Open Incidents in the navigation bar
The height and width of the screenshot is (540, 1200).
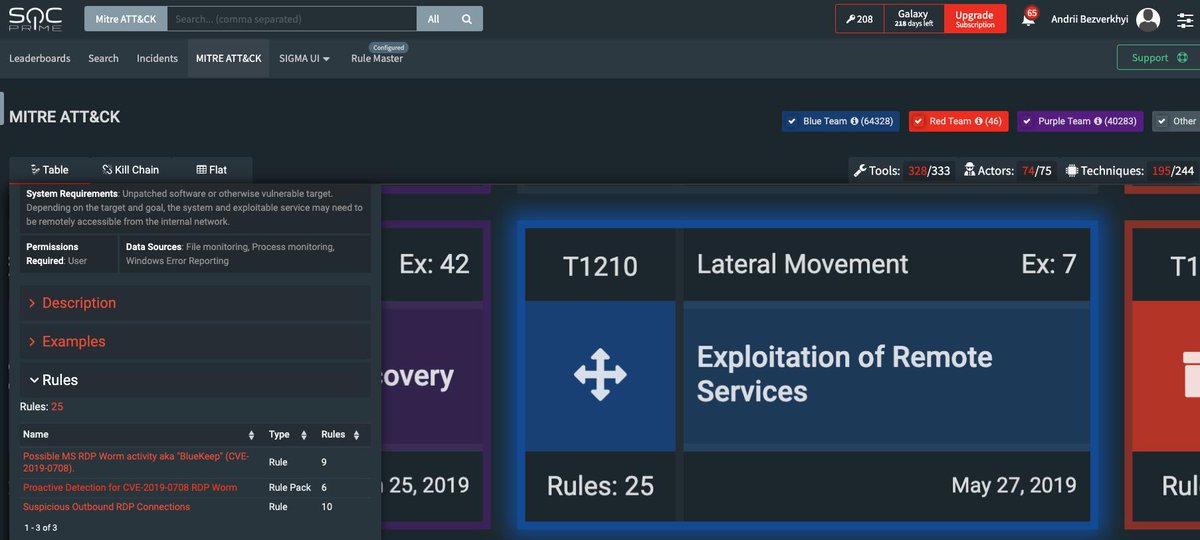pos(157,58)
